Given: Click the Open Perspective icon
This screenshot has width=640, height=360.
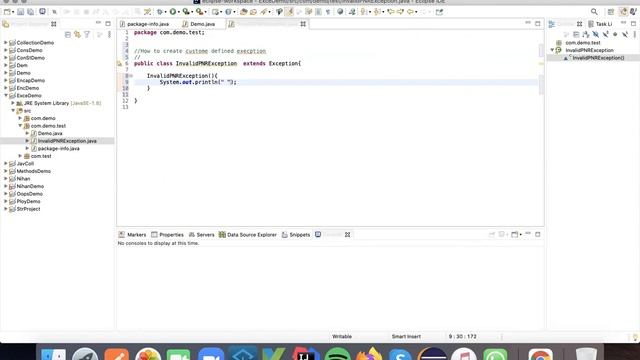Looking at the screenshot, I should pos(611,12).
